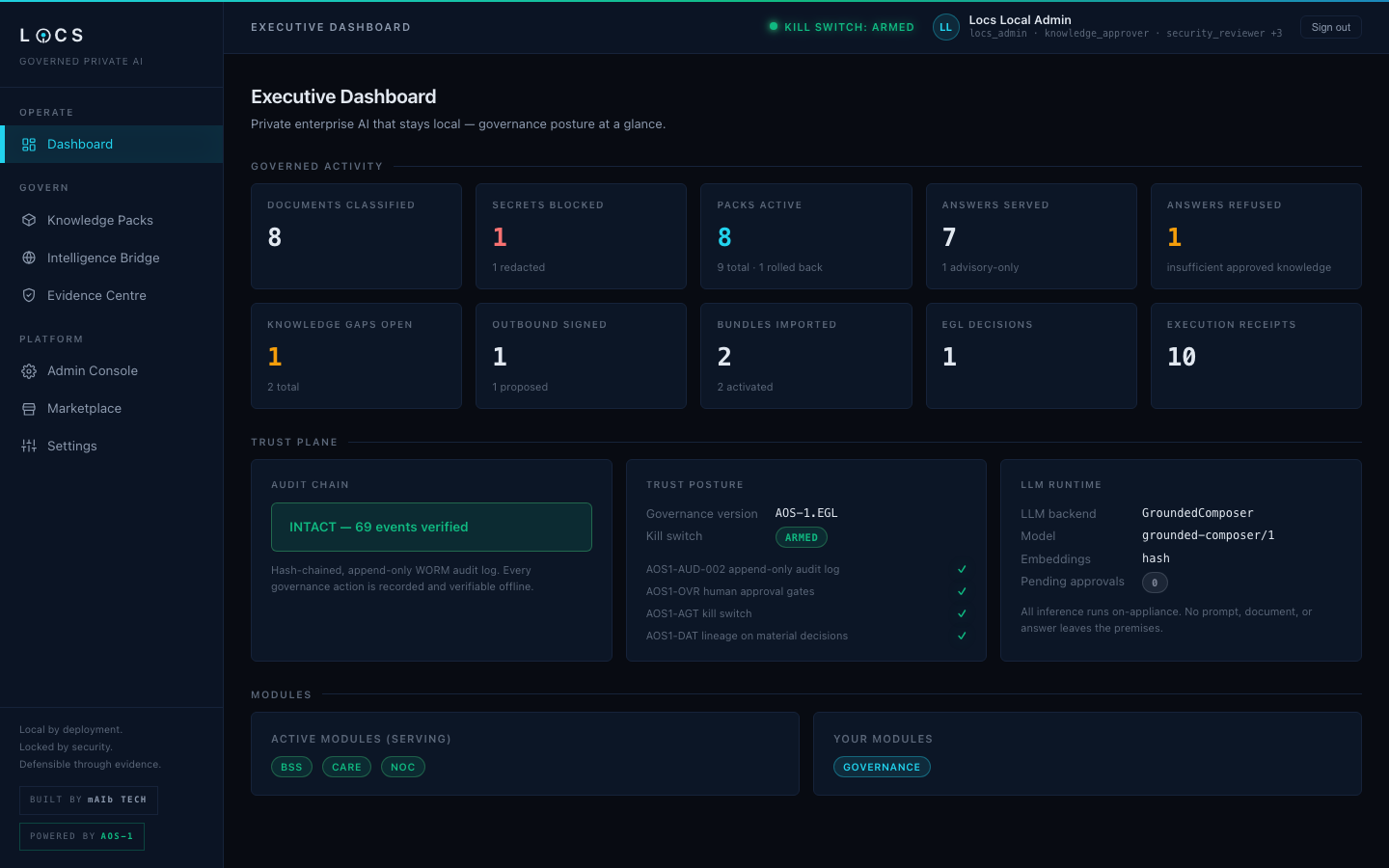Open the Answers Served card
This screenshot has height=868, width=1389.
[1031, 236]
